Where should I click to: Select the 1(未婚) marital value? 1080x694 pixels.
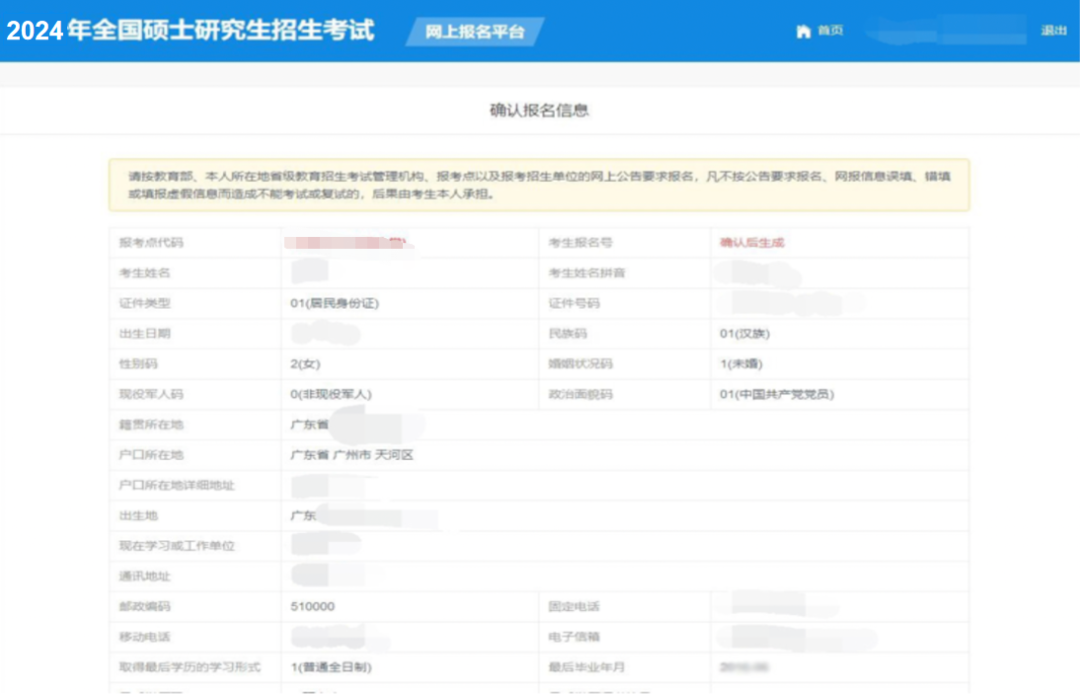741,364
